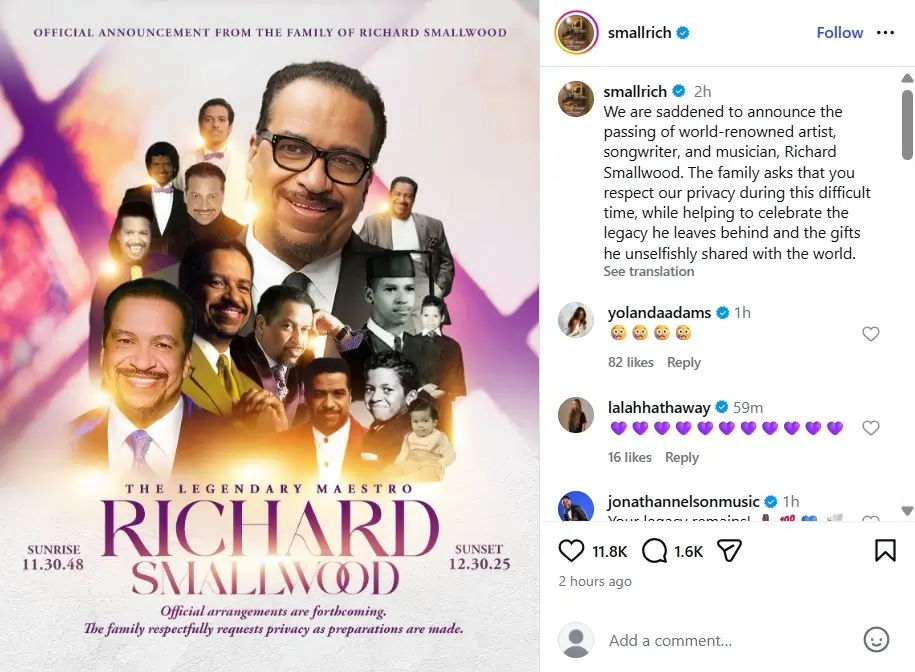Like the post with the heart icon

point(571,551)
